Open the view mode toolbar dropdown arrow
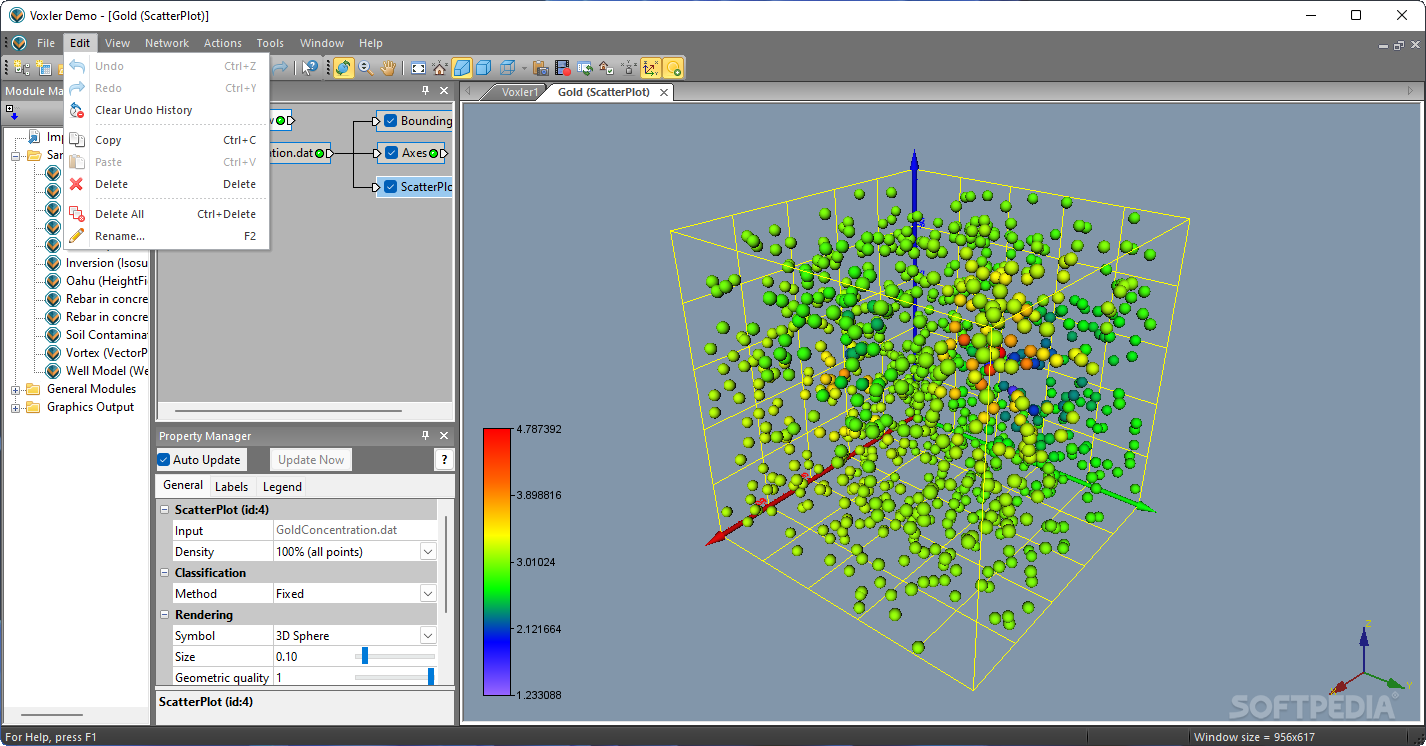This screenshot has width=1426, height=746. pos(523,67)
